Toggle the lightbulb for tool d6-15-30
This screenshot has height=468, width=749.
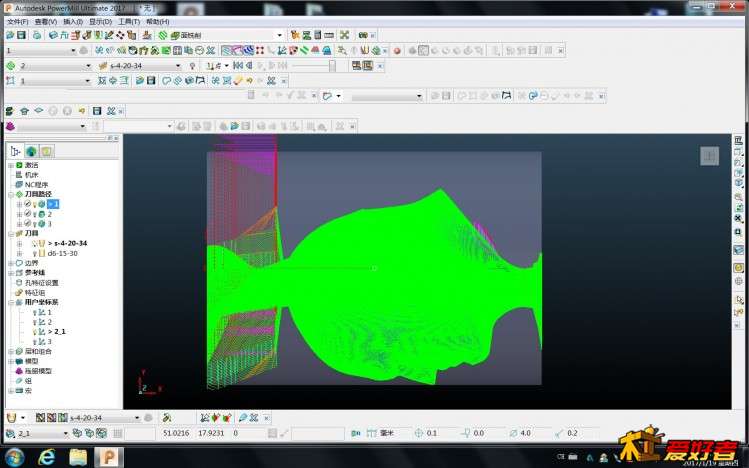click(x=35, y=254)
